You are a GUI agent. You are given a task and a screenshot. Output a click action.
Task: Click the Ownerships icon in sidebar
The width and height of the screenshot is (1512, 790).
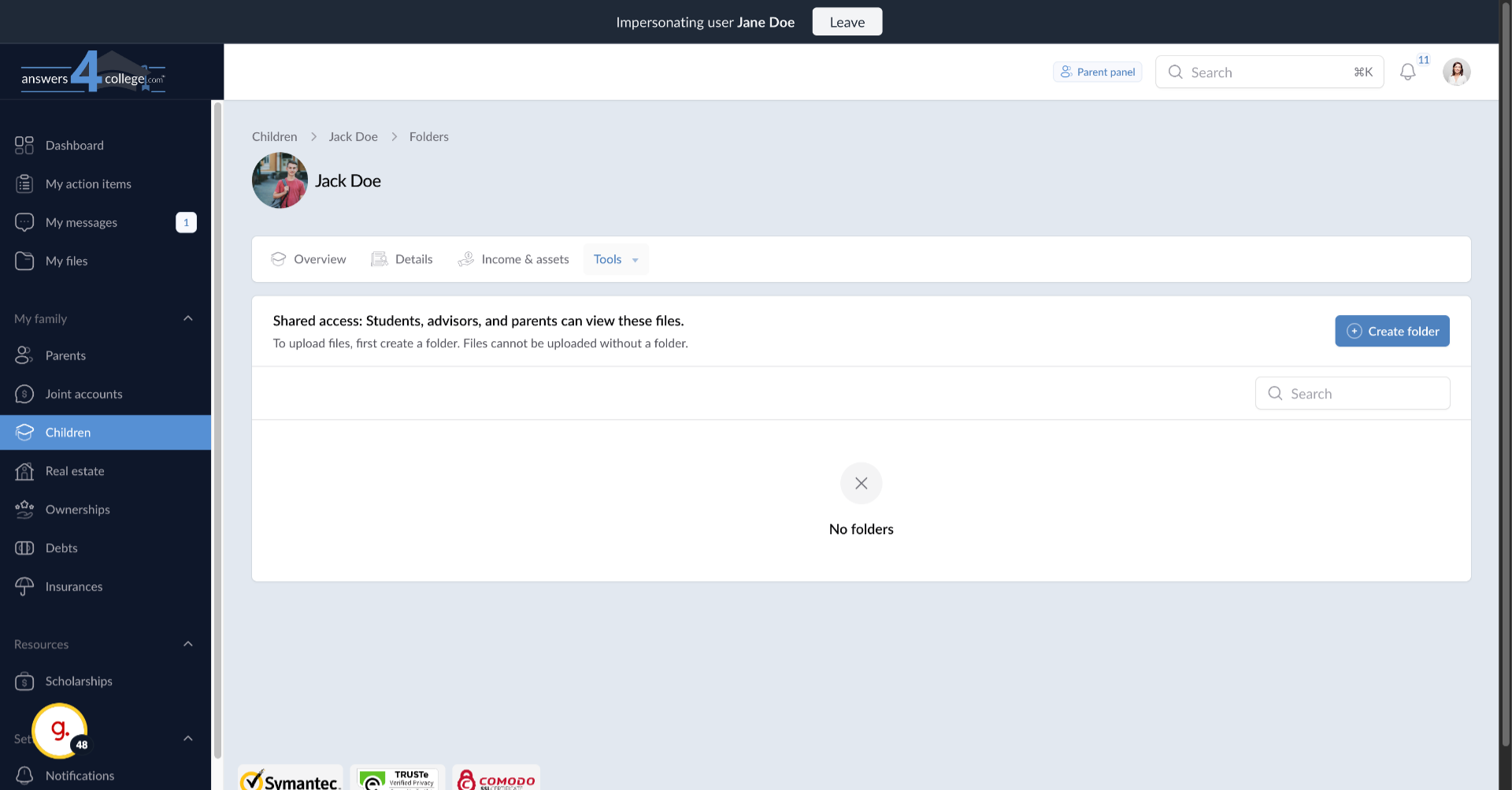coord(24,510)
